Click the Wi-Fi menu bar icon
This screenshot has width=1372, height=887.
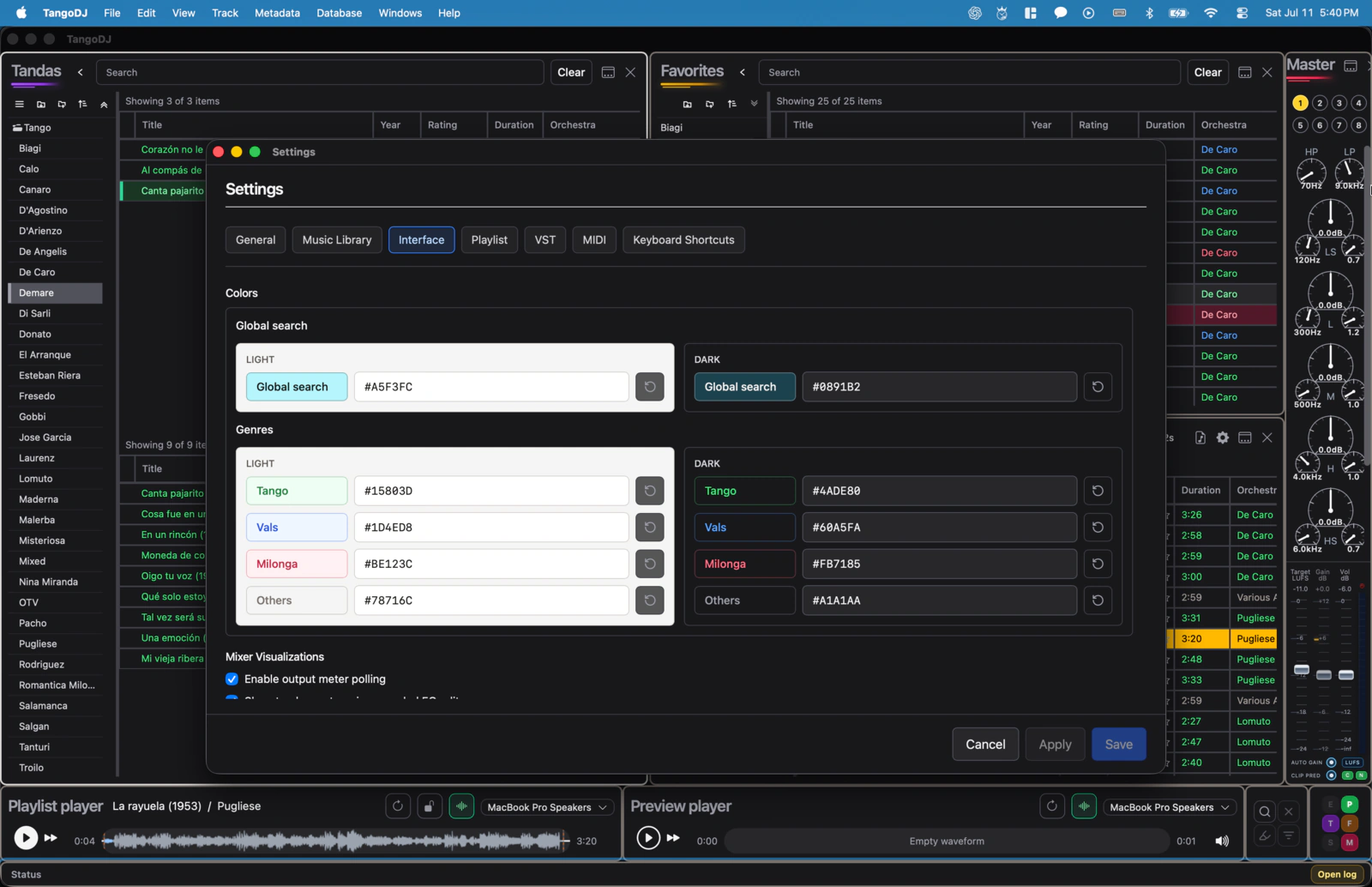(1211, 13)
